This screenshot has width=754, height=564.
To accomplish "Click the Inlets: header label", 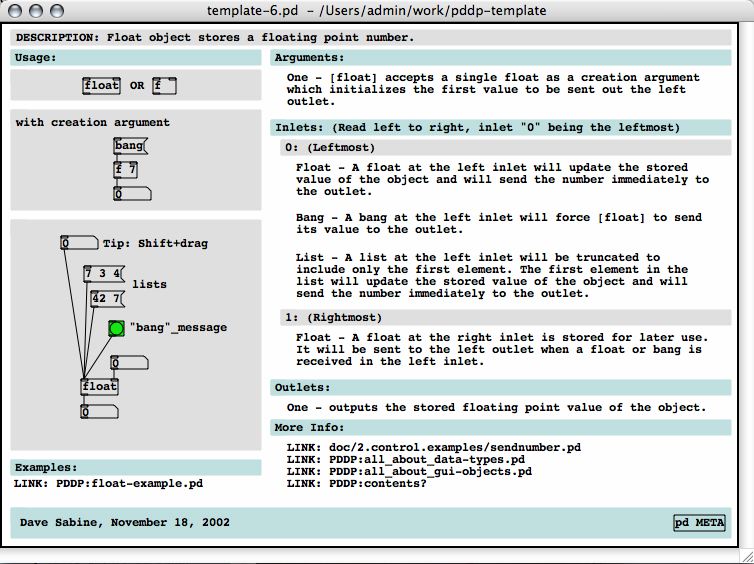I will coord(478,128).
